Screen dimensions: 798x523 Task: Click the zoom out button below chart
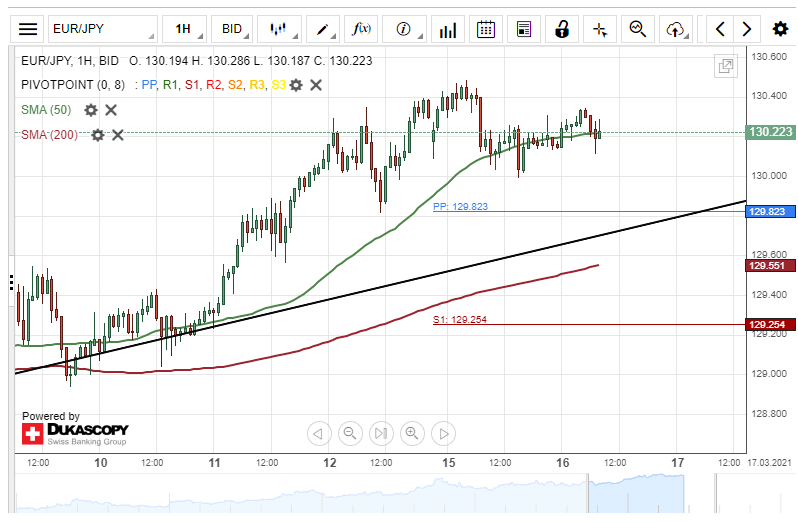click(x=350, y=433)
